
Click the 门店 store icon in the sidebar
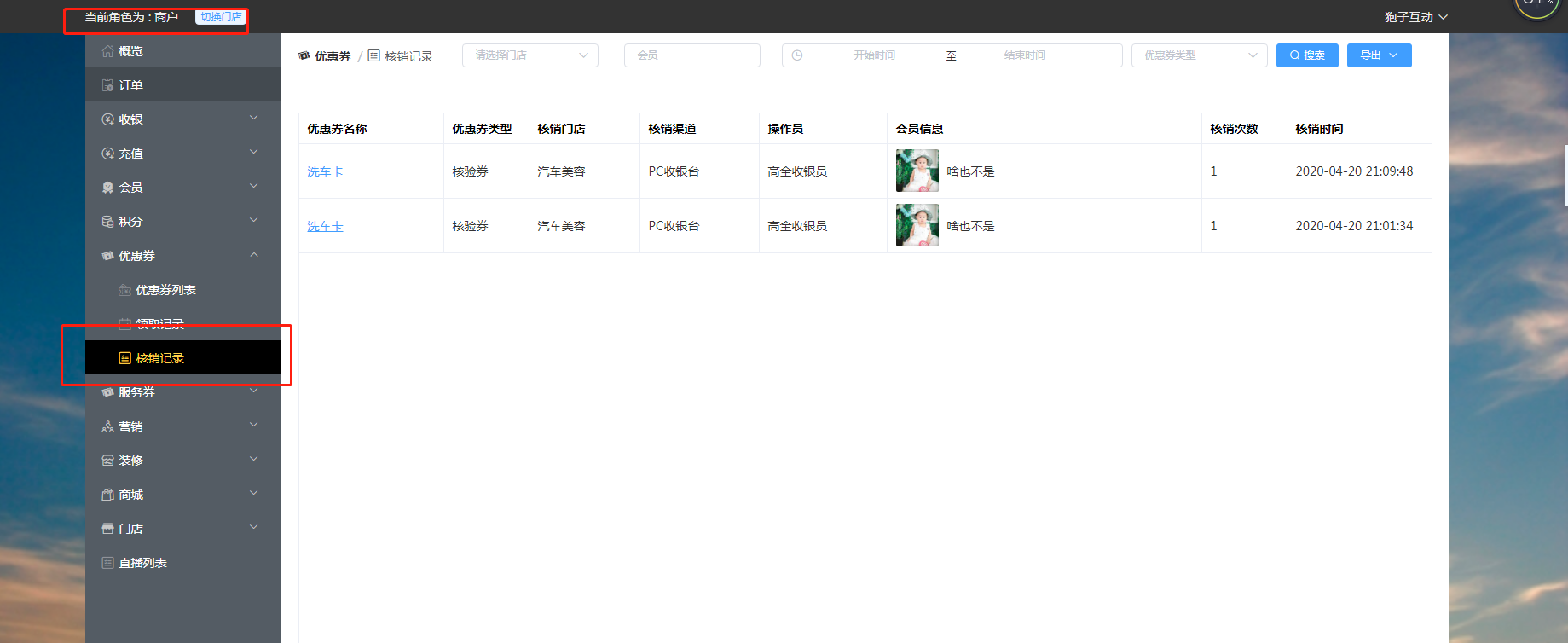coord(107,529)
